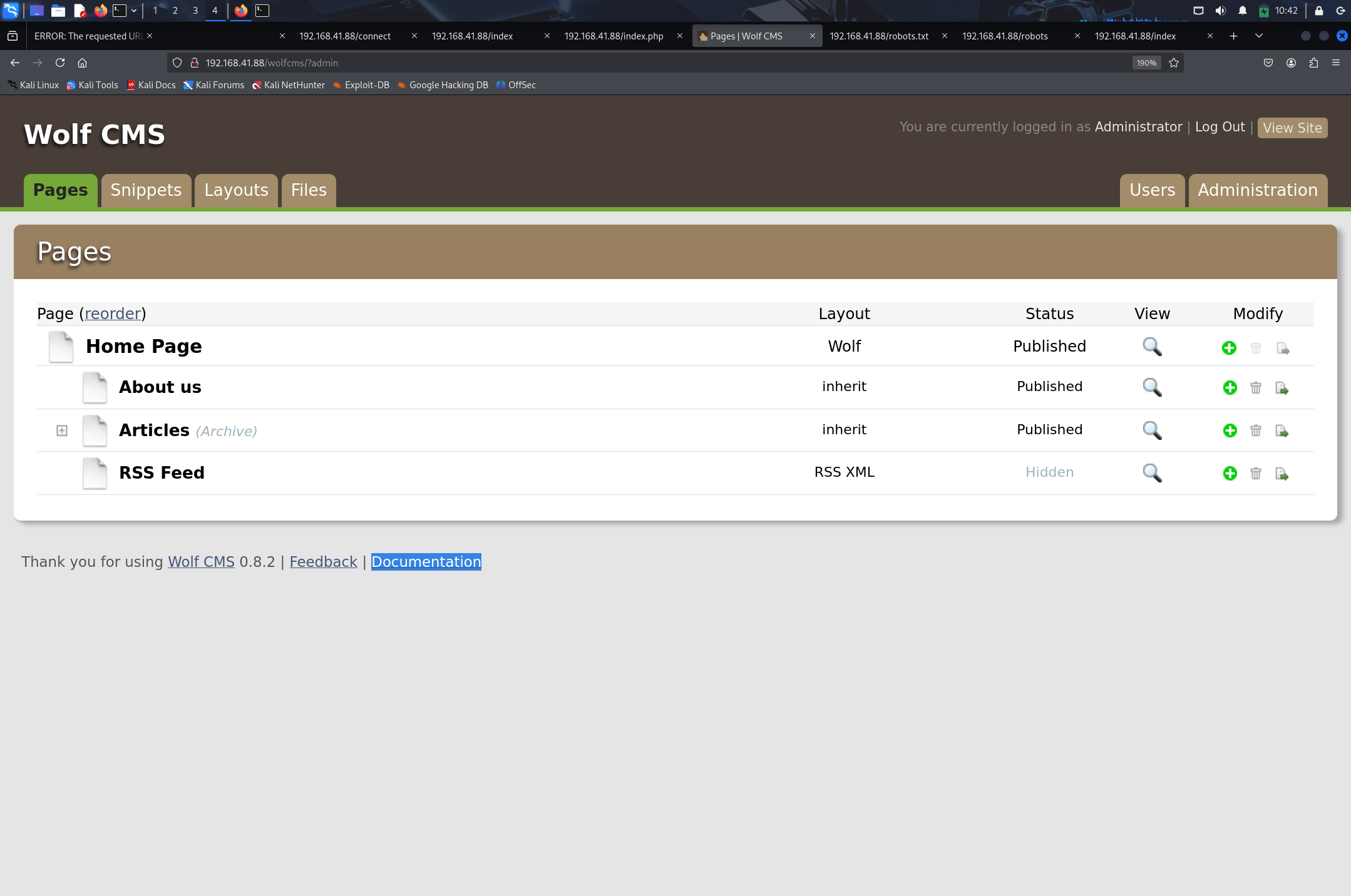Open the Administration tab
Viewport: 1351px width, 896px height.
pyautogui.click(x=1257, y=190)
